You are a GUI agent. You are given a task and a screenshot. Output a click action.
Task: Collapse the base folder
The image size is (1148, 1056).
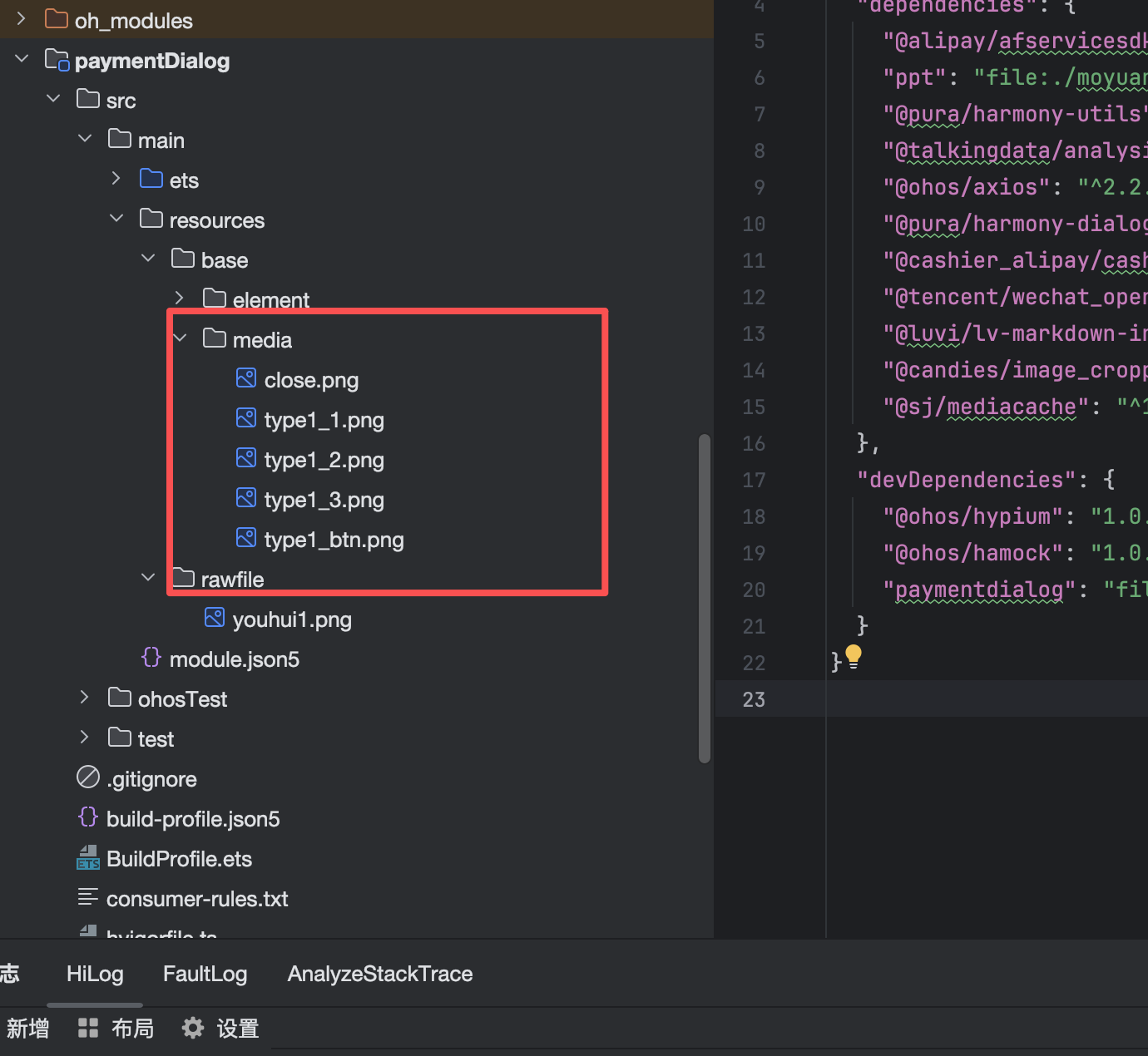coord(148,259)
